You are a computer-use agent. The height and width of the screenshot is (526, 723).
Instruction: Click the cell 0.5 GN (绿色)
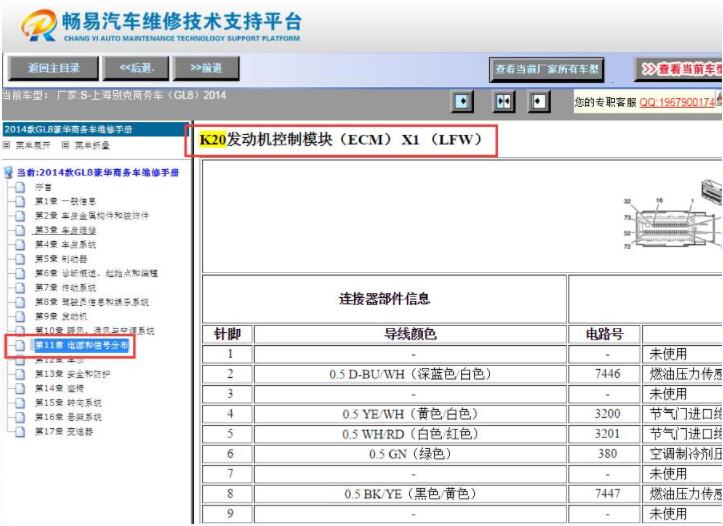410,454
